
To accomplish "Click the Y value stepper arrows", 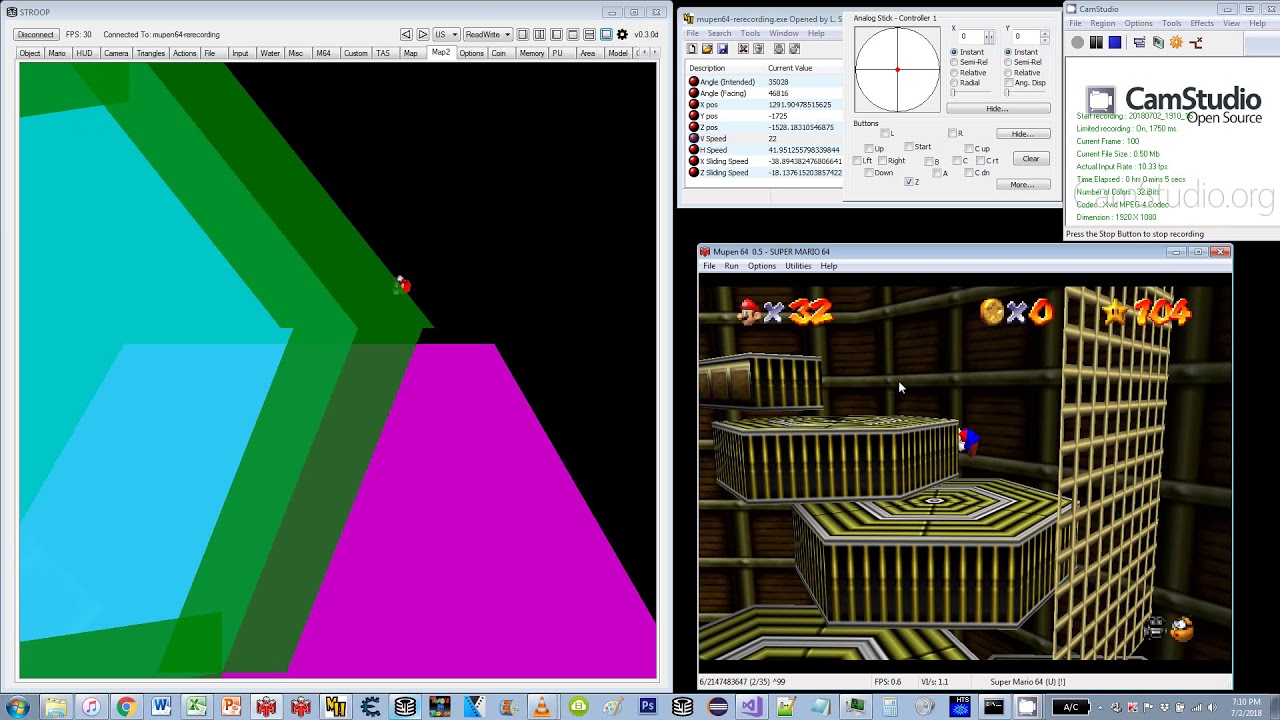I will [x=1044, y=37].
